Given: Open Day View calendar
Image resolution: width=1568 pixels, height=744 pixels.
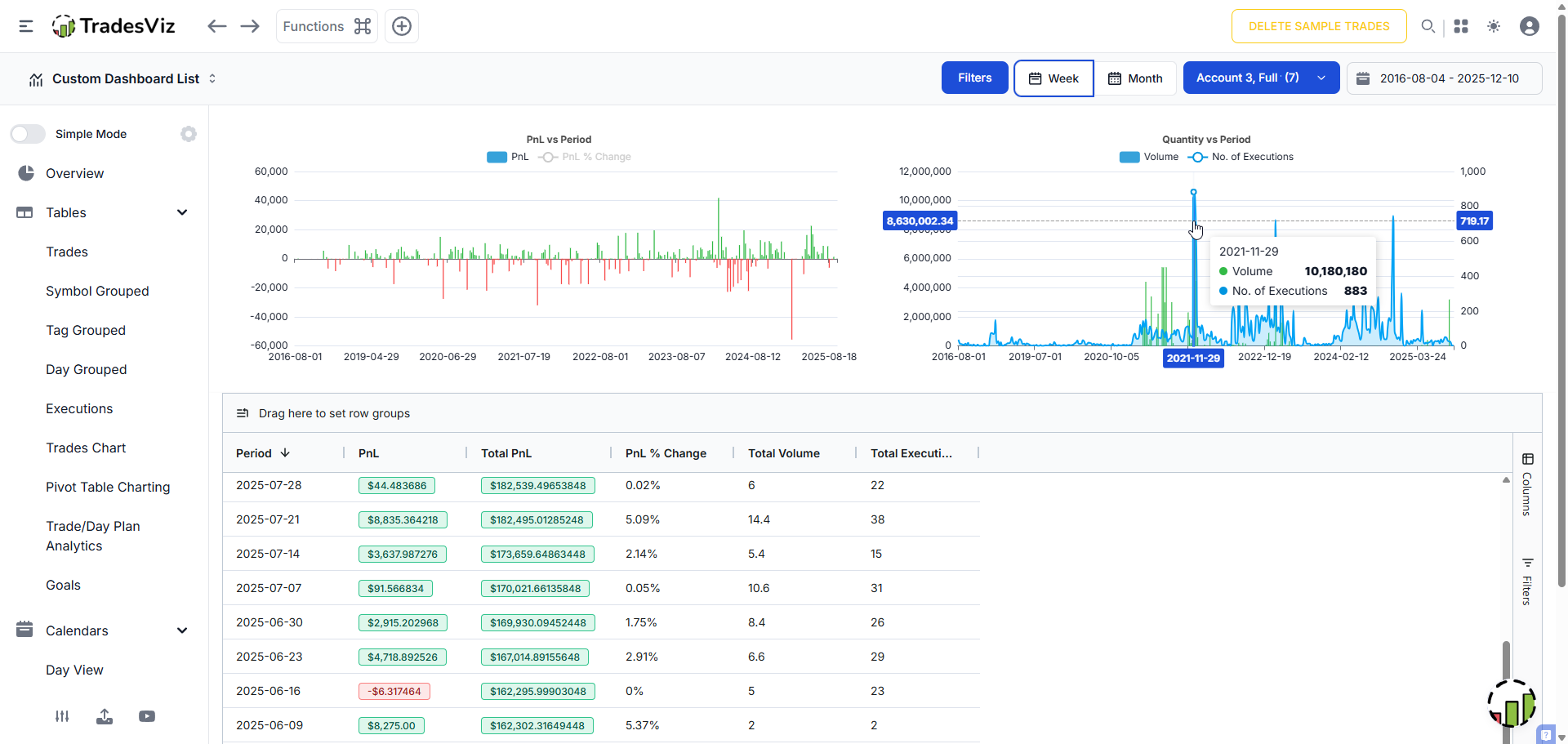Looking at the screenshot, I should click(x=74, y=670).
